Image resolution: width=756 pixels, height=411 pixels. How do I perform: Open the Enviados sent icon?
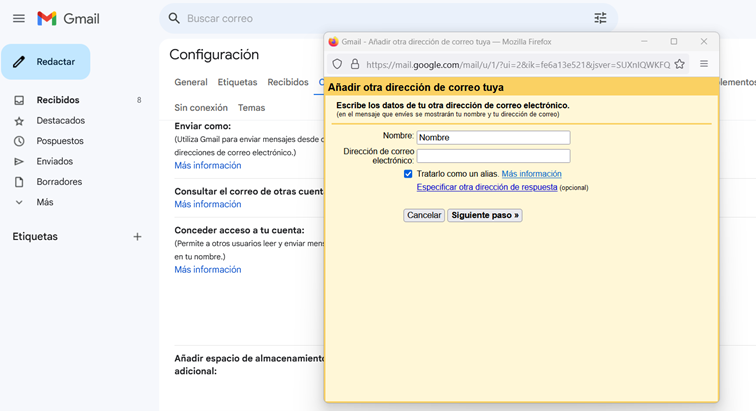pyautogui.click(x=19, y=162)
